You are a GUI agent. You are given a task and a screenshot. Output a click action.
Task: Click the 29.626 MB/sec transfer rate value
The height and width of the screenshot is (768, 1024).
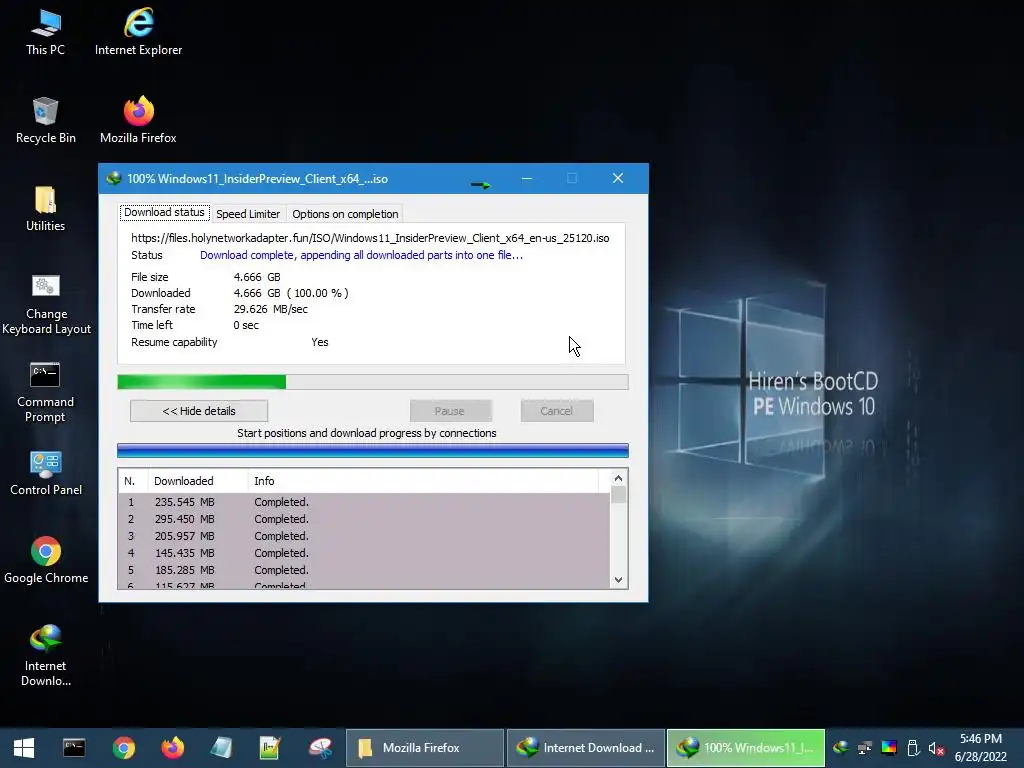pyautogui.click(x=270, y=309)
